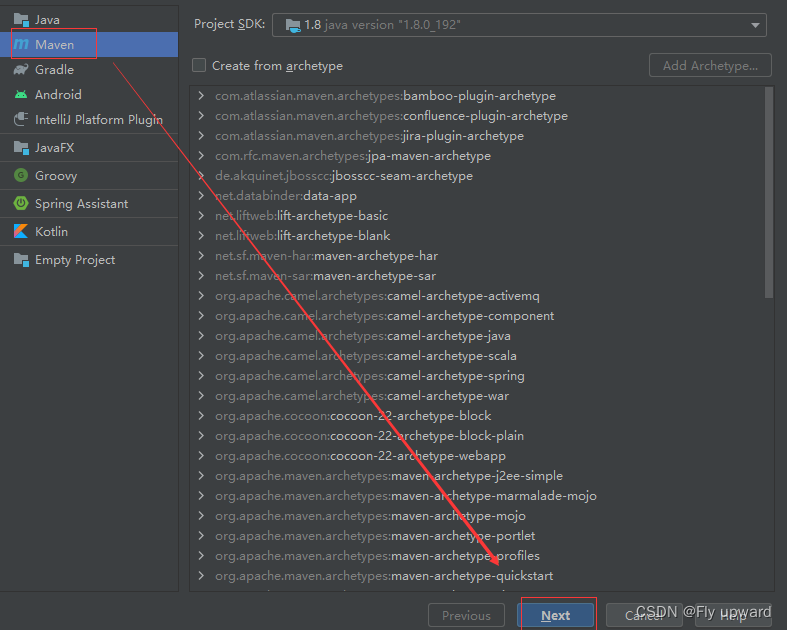Viewport: 787px width, 630px height.
Task: Click the Previous button
Action: [x=466, y=615]
